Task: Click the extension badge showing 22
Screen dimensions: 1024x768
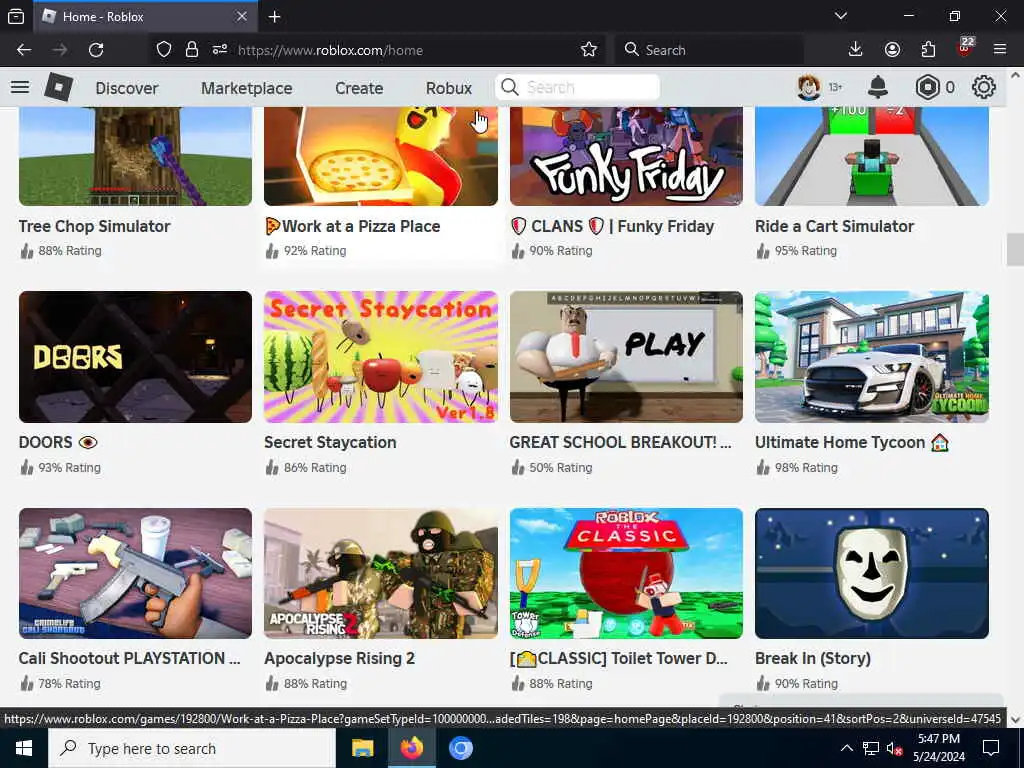Action: point(965,47)
